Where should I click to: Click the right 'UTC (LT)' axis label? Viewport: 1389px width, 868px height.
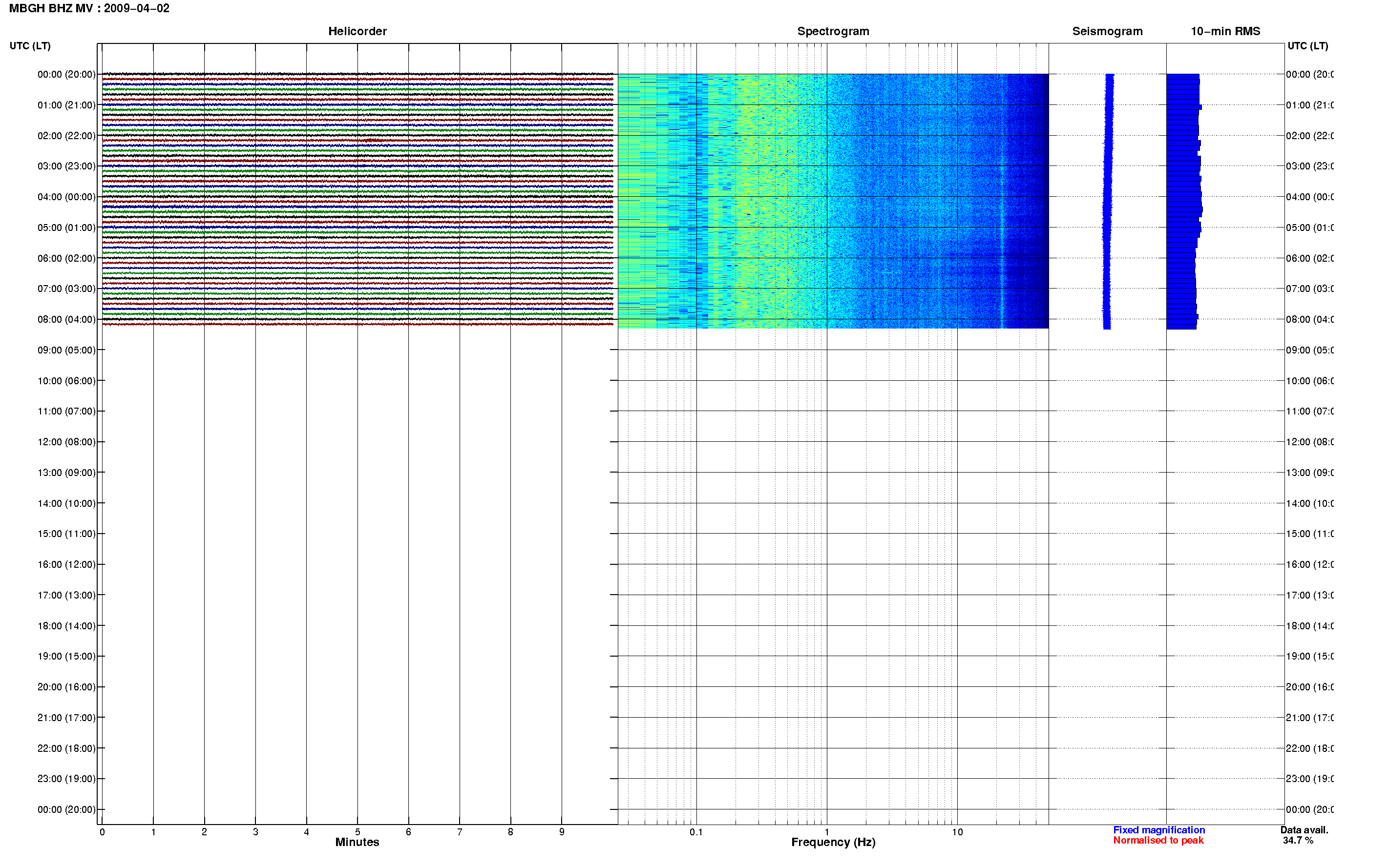(x=1307, y=46)
